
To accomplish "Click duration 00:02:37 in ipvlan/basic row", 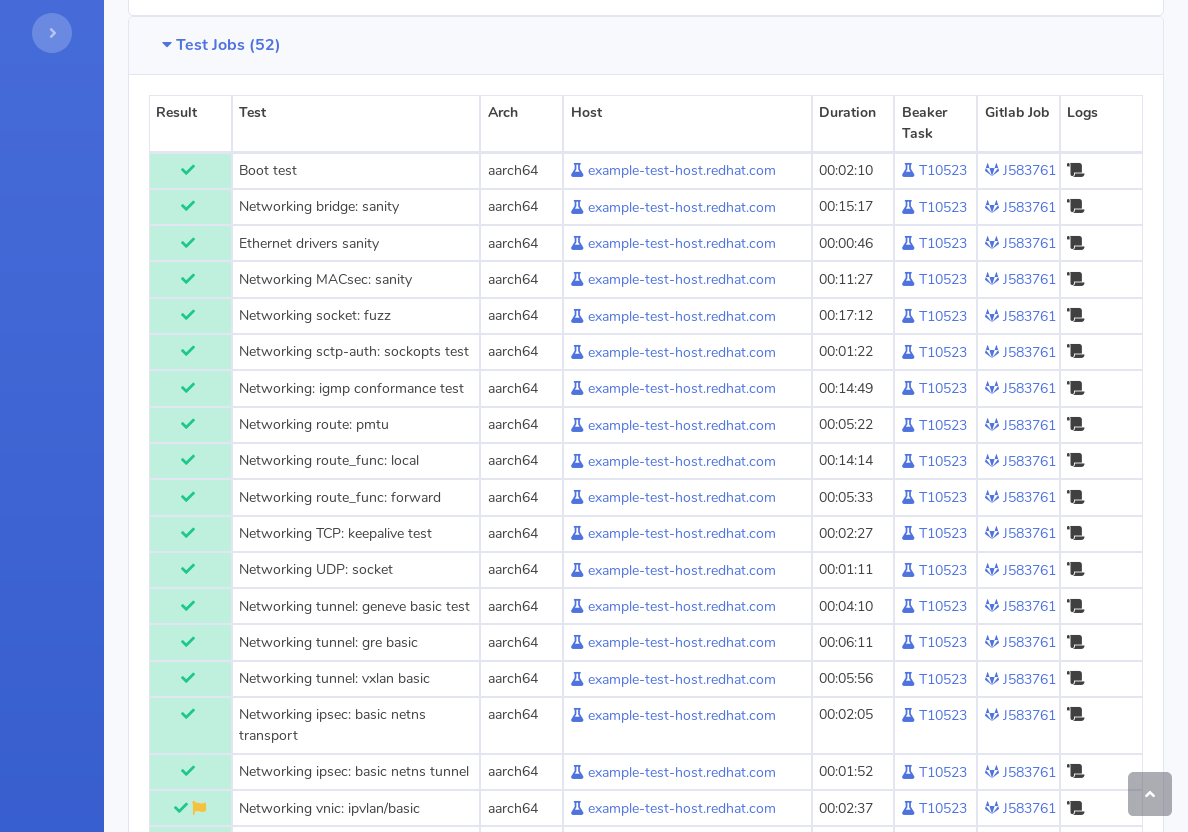I will coord(846,809).
